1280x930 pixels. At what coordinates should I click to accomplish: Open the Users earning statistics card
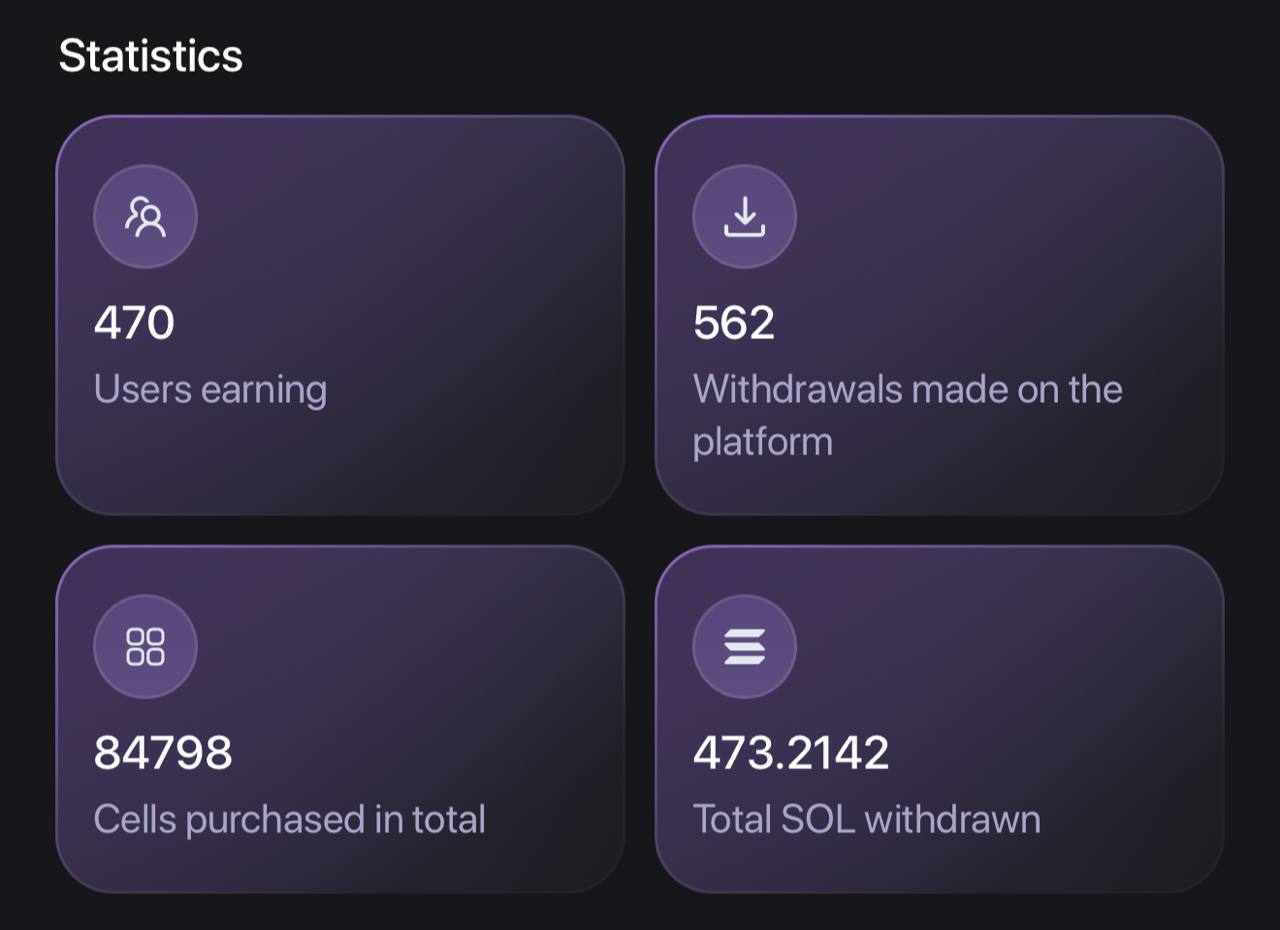(x=340, y=315)
